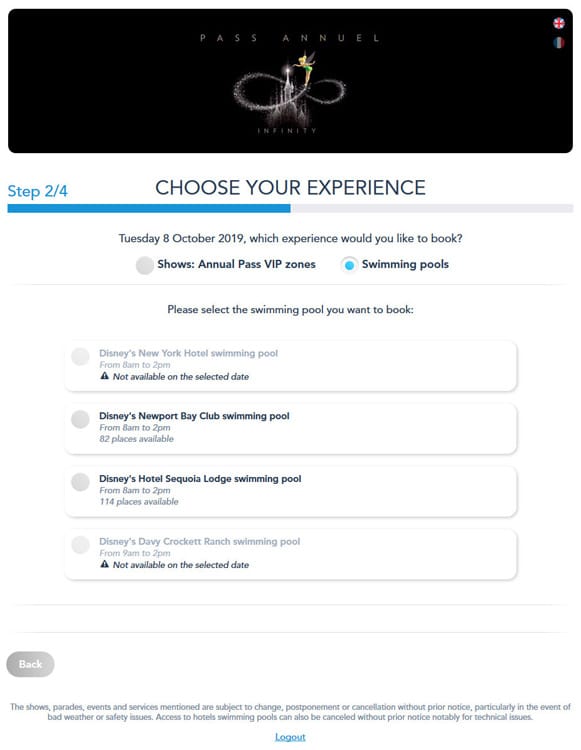Image resolution: width=581 pixels, height=750 pixels.
Task: Click warning icon under Davy Crockett Ranch pool
Action: tap(104, 564)
